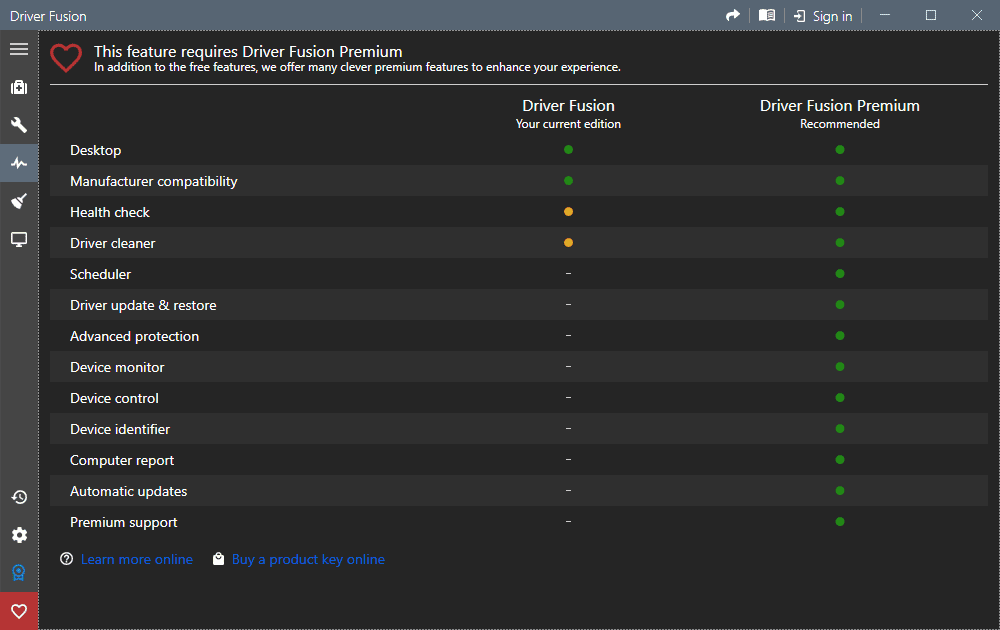Select the wrench Driver tools icon

19,125
